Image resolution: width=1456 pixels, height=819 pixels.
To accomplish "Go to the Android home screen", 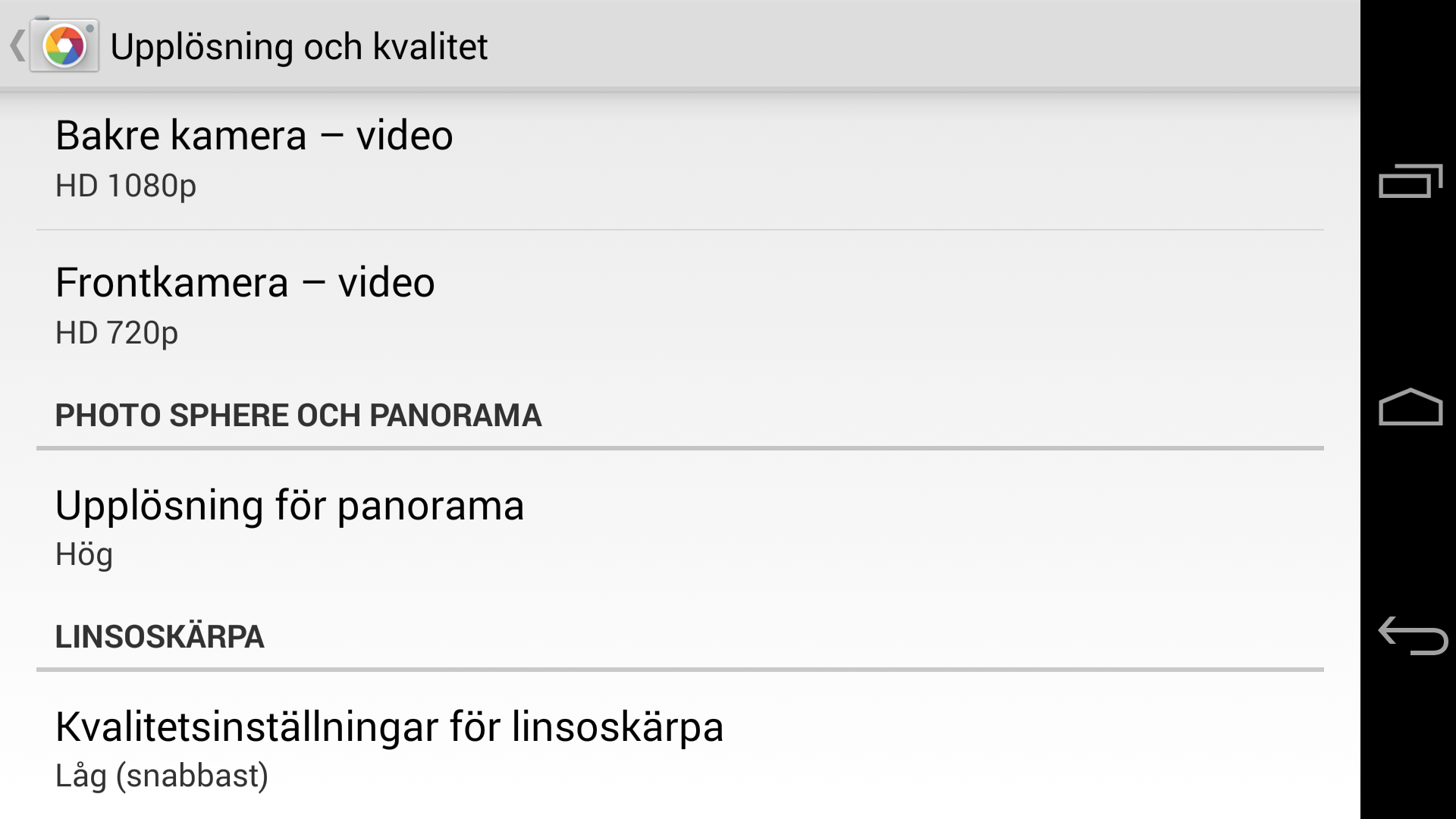I will pyautogui.click(x=1410, y=407).
